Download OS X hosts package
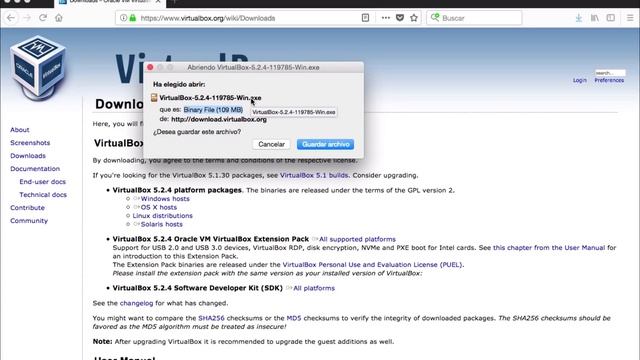The width and height of the screenshot is (640, 360). click(159, 207)
